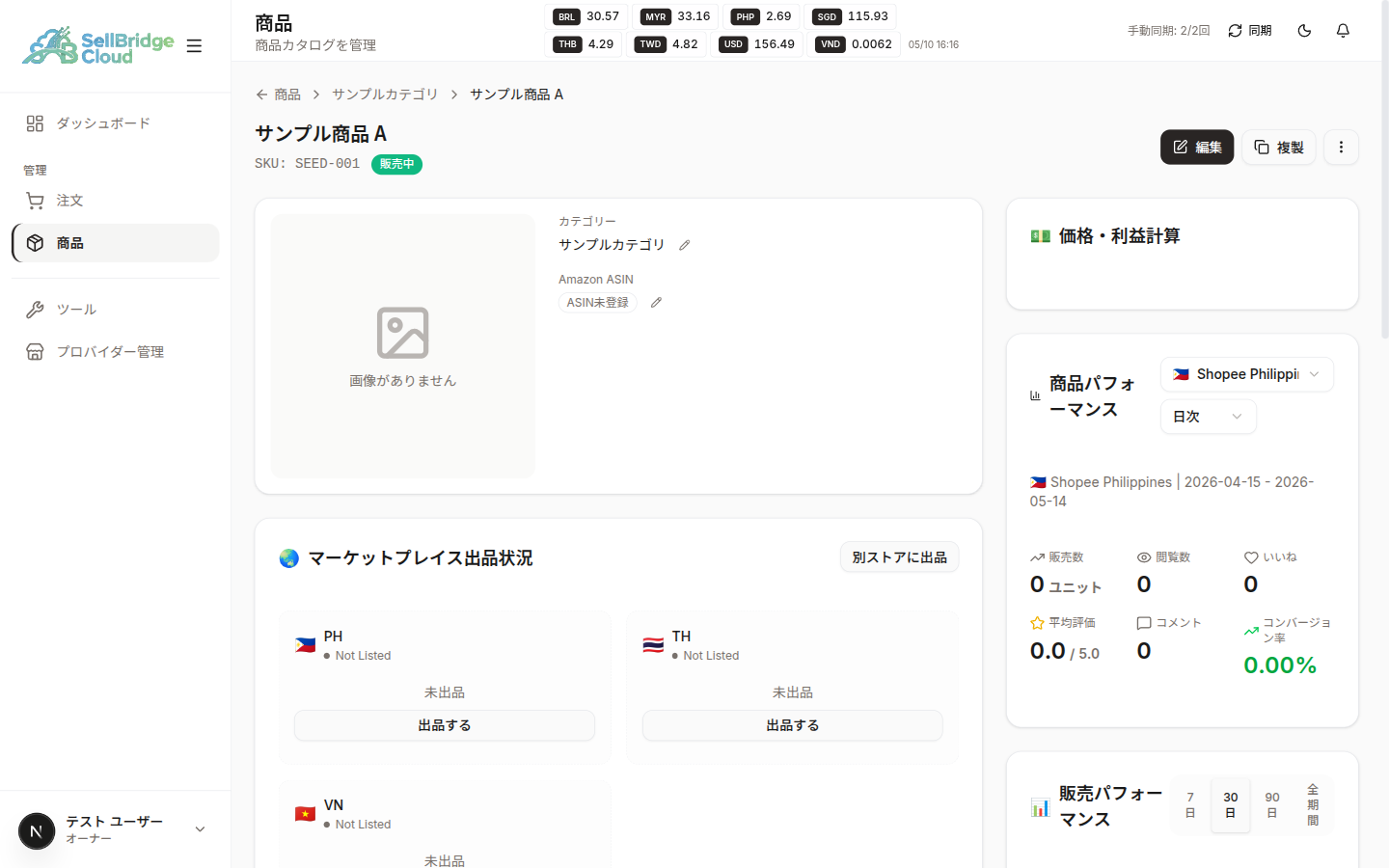Click the USD exchange rate chip
Viewport: 1389px width, 868px height.
pos(757,44)
